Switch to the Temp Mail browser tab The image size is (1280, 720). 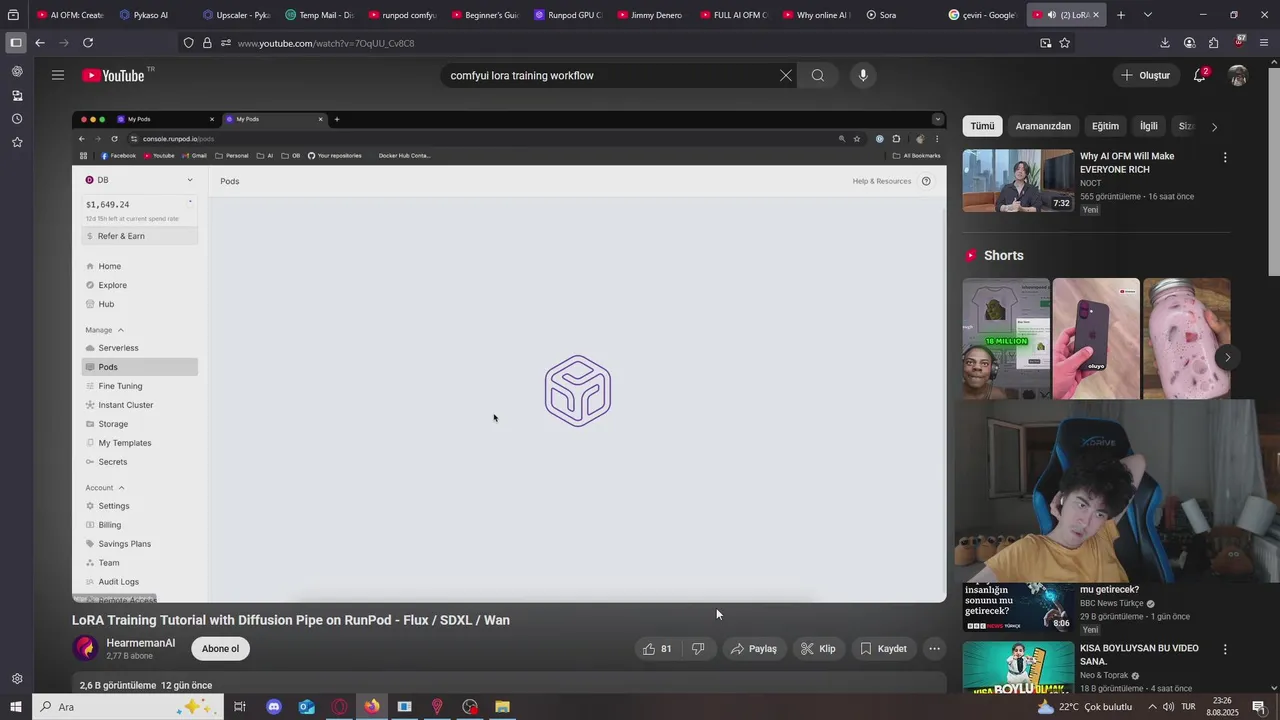click(318, 15)
